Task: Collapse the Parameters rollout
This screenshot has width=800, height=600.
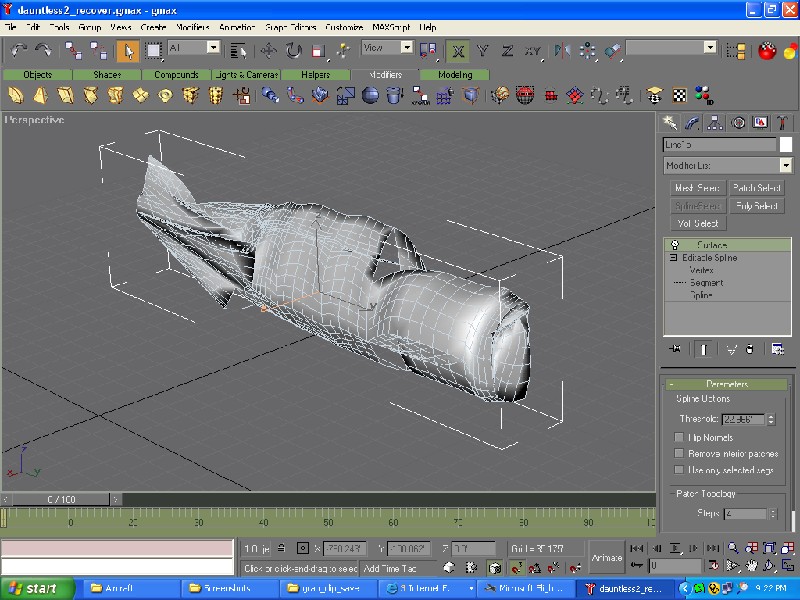Action: 726,384
